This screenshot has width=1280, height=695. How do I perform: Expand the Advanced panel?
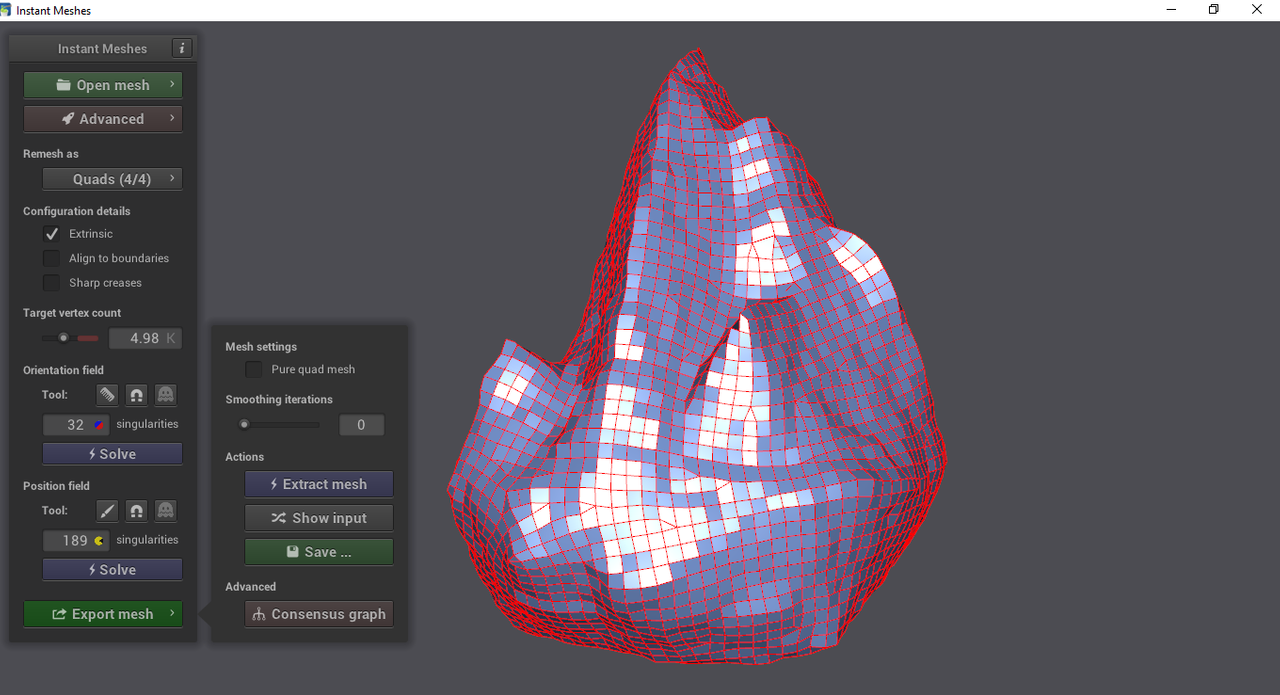coord(103,118)
